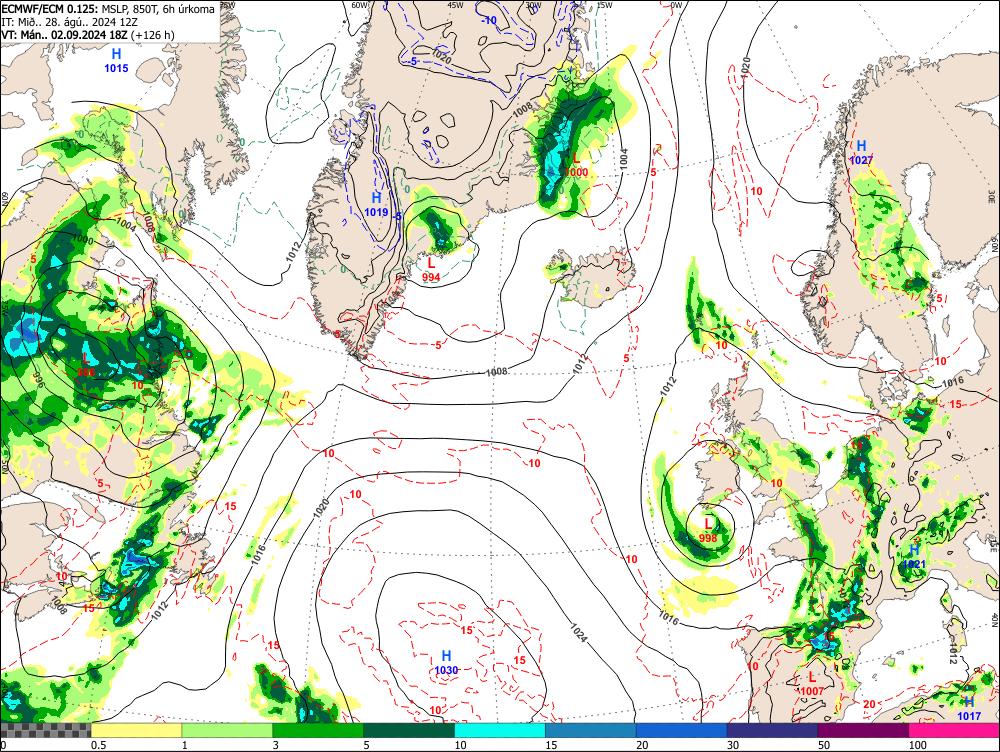Click the '50' value on legend scale

coord(824,745)
